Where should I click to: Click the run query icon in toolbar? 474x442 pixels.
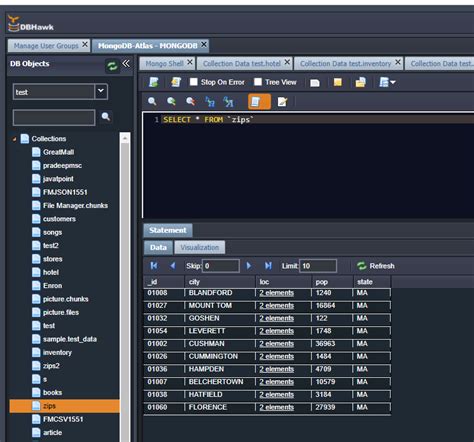[154, 82]
